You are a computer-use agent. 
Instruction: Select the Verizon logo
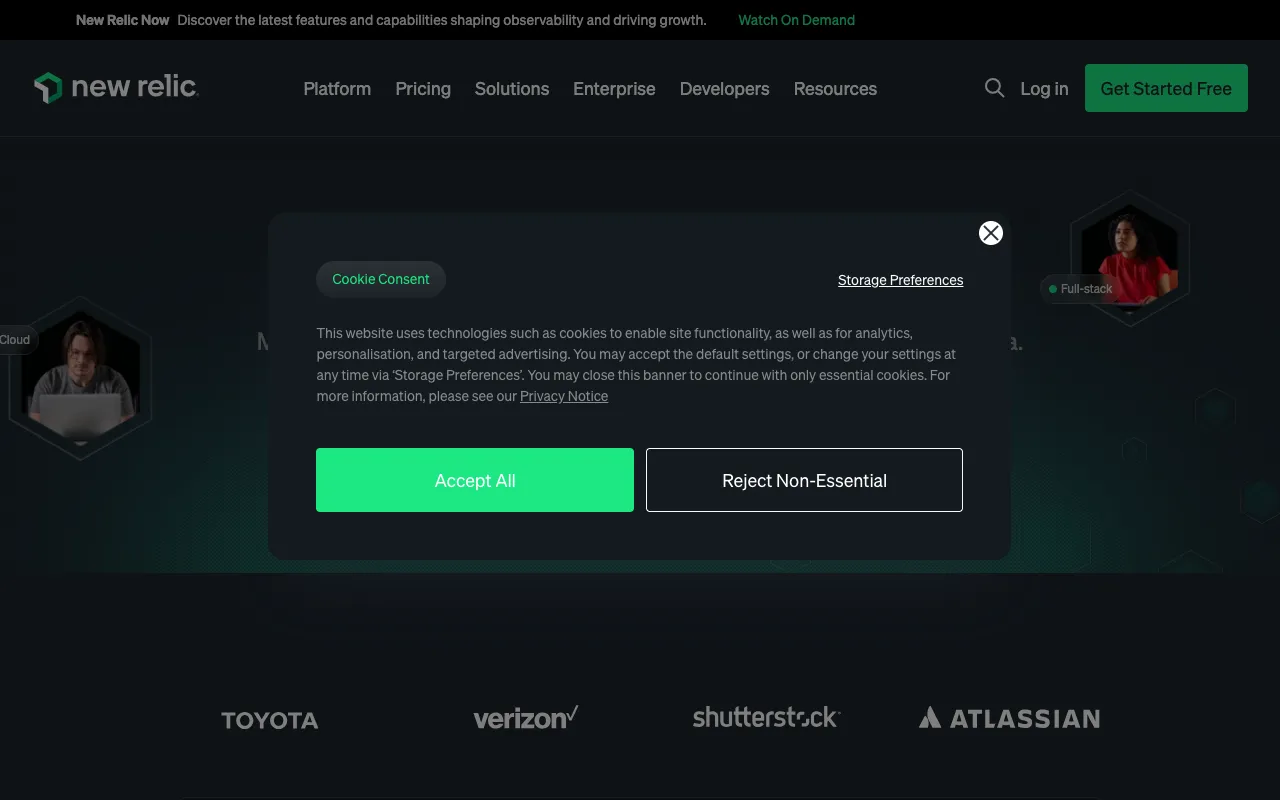[x=525, y=717]
